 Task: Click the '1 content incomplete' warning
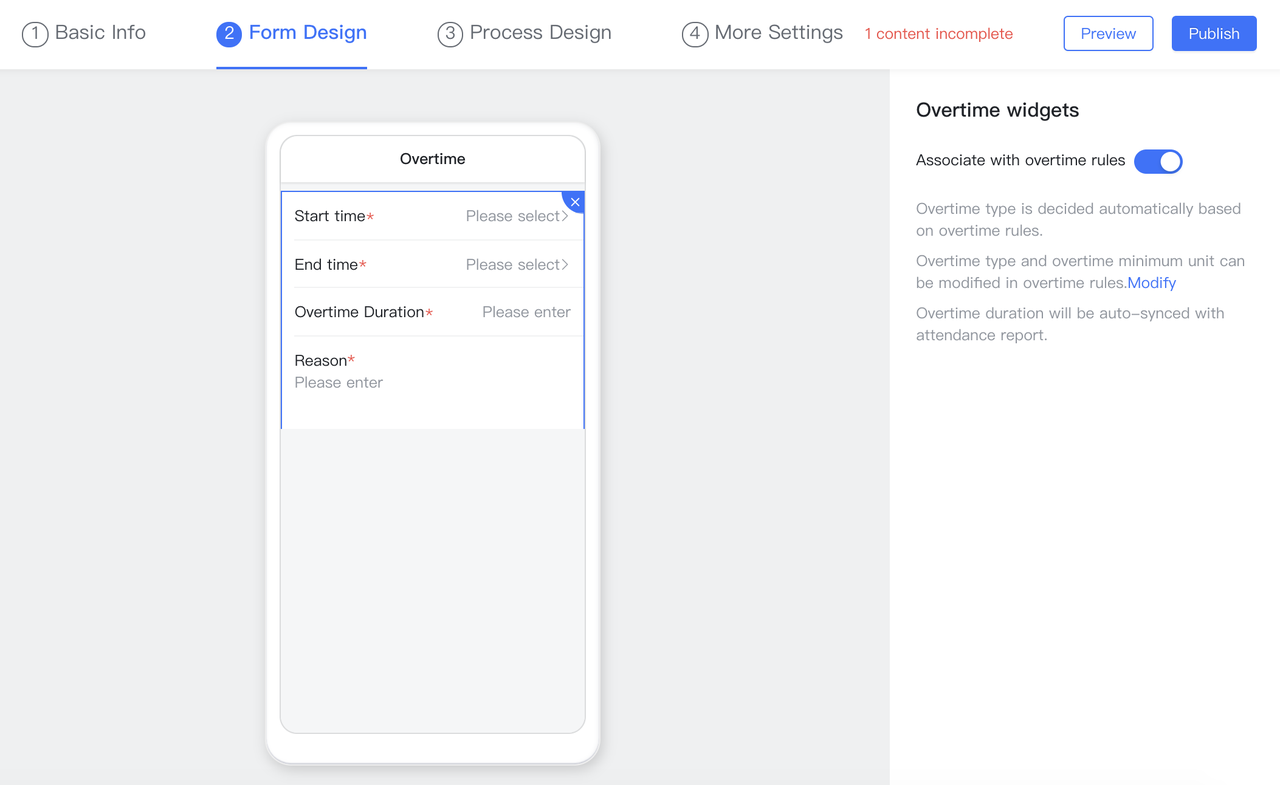point(938,34)
